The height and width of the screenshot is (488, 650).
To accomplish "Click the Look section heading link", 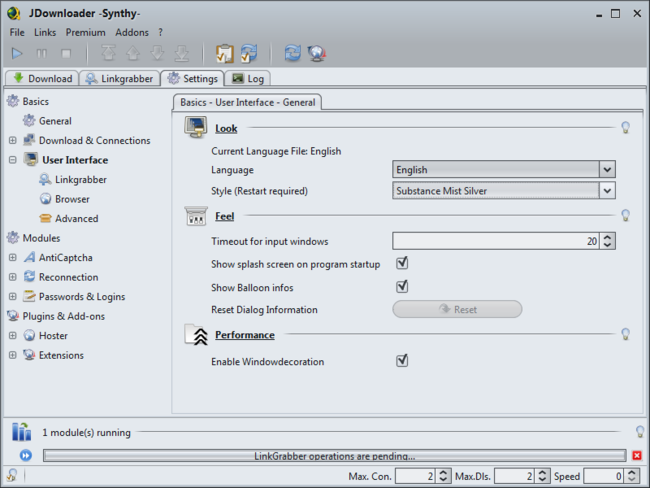I will pyautogui.click(x=226, y=129).
